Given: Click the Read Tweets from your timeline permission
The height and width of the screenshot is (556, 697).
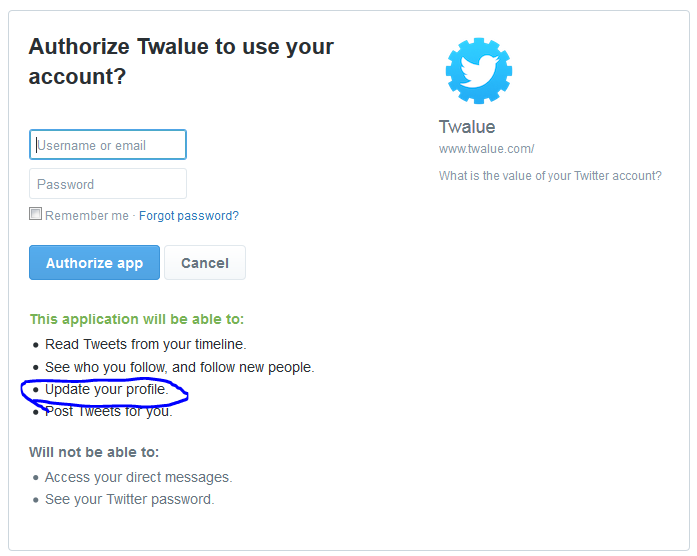Looking at the screenshot, I should (x=146, y=344).
